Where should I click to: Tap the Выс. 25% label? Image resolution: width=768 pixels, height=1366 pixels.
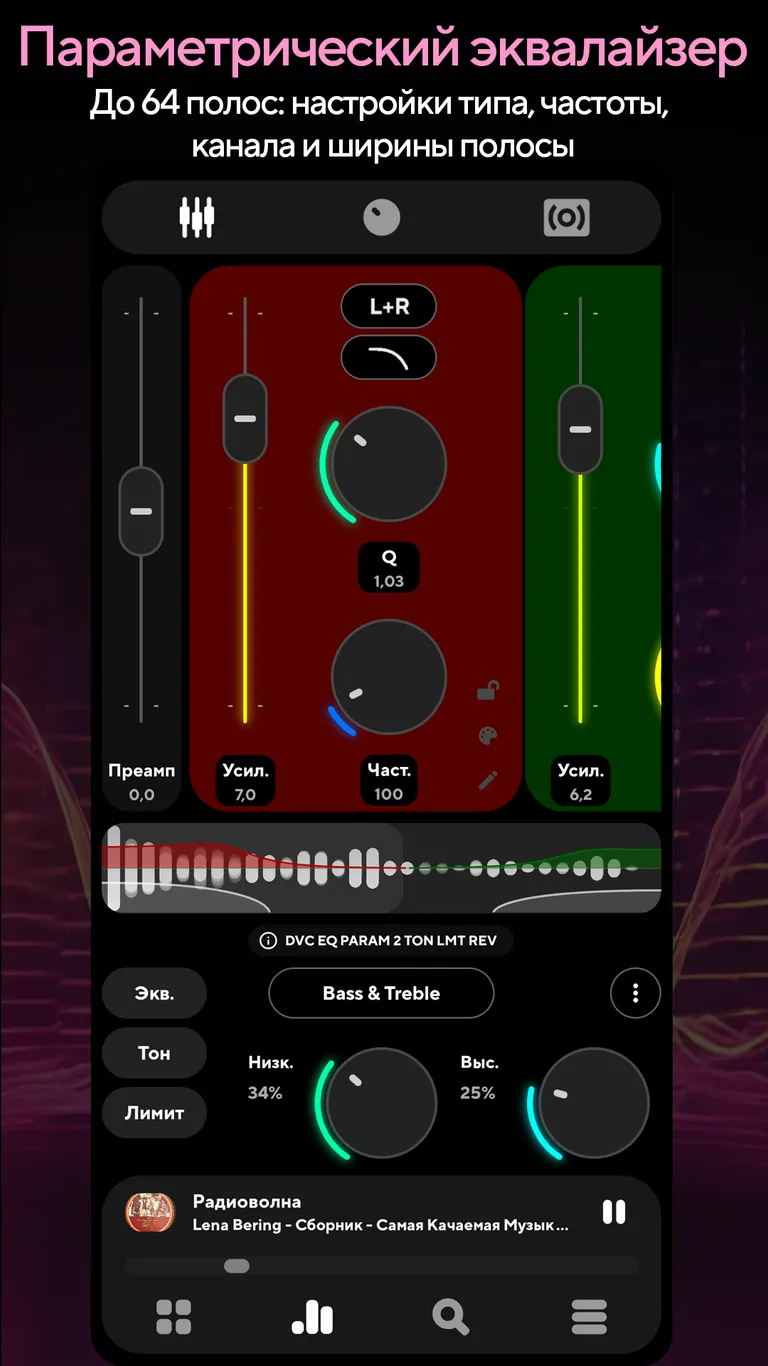pos(479,1078)
